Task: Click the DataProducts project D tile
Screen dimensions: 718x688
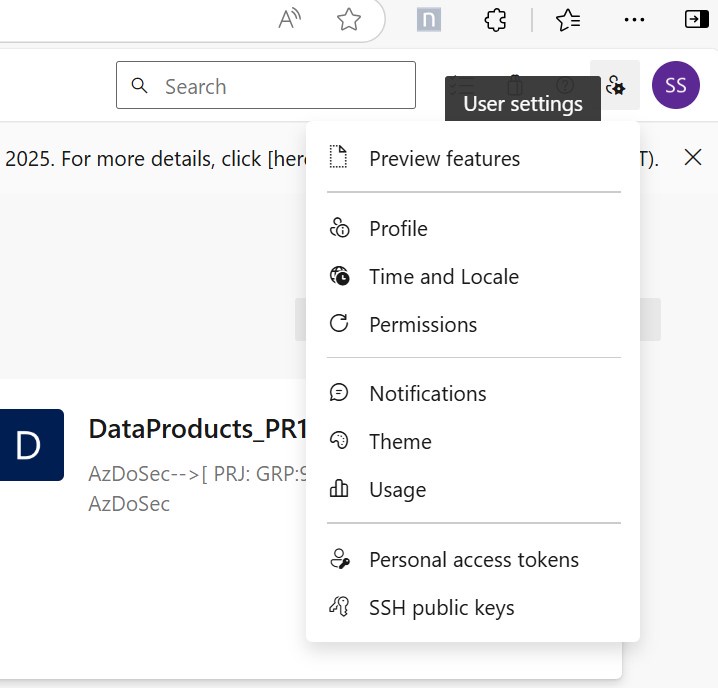Action: coord(31,445)
